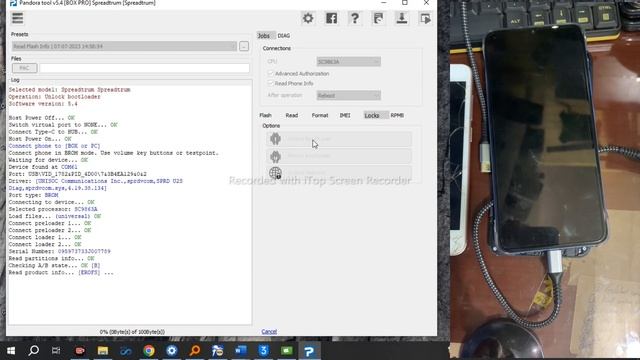Open the green taskbar app icon
This screenshot has height=360, width=640.
tap(287, 351)
